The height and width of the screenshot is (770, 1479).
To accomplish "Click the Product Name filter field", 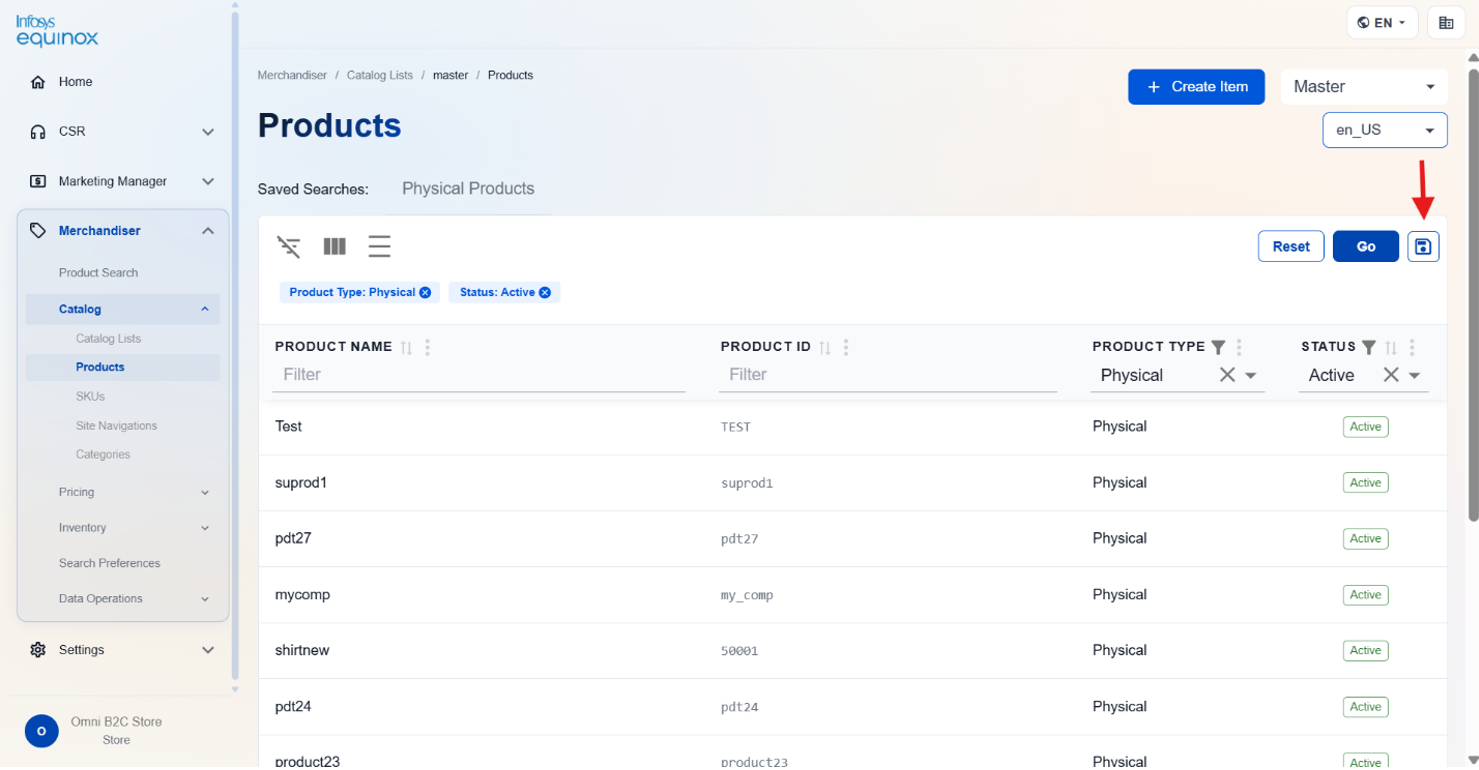I will [x=479, y=375].
